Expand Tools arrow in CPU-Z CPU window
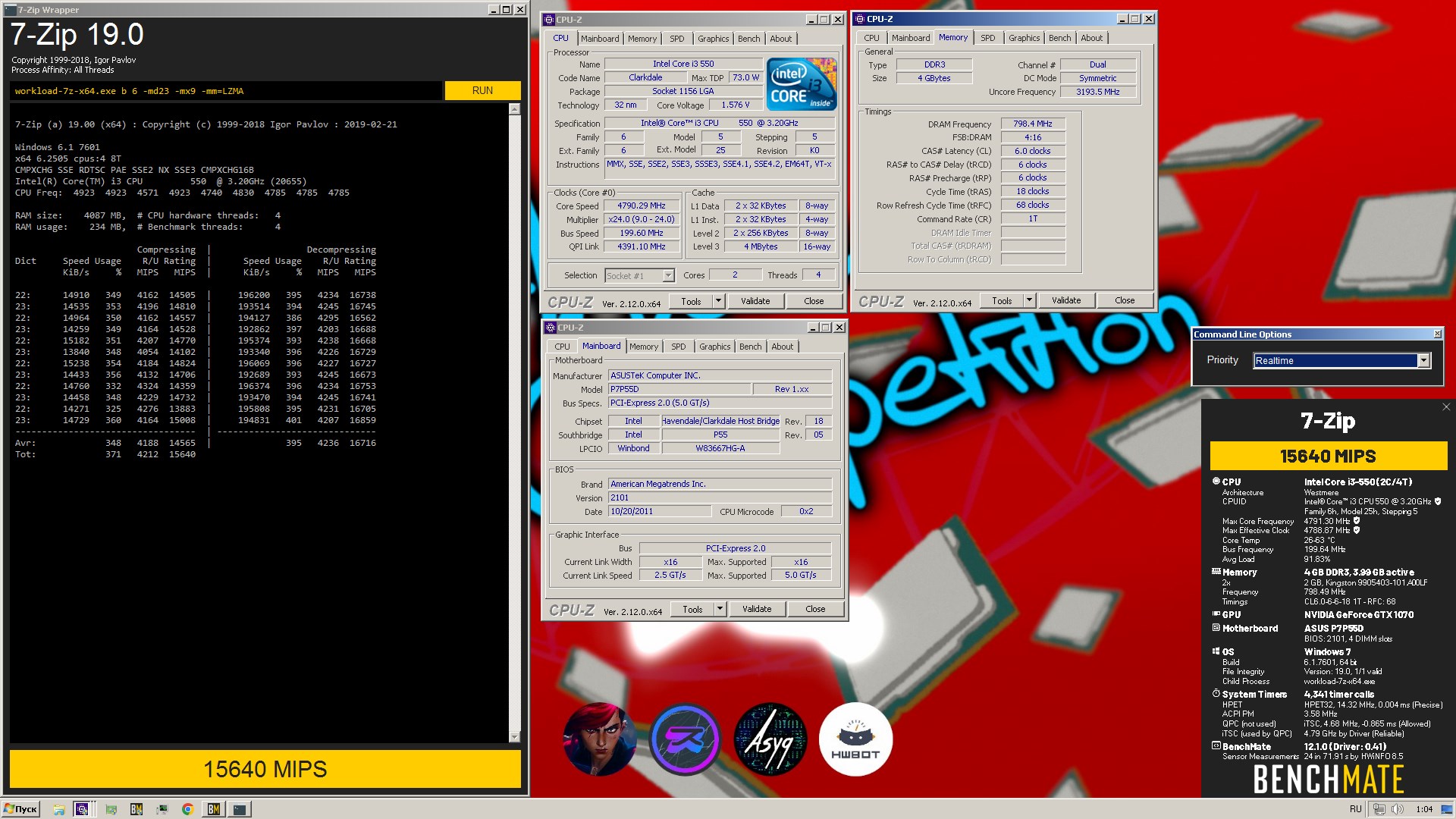 718,301
